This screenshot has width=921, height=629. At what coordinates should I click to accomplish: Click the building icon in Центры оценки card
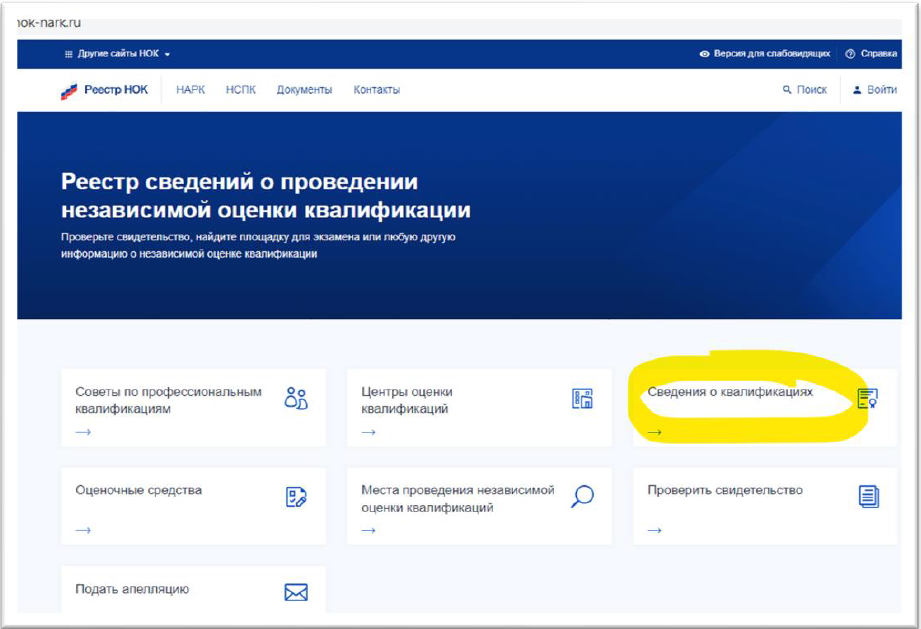pos(582,398)
